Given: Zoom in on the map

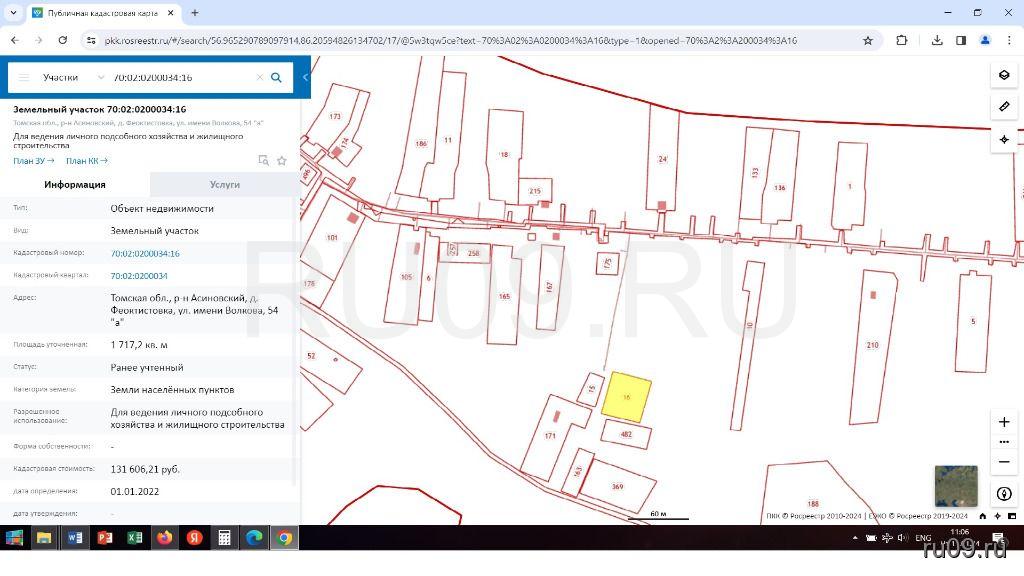Looking at the screenshot, I should 1004,422.
